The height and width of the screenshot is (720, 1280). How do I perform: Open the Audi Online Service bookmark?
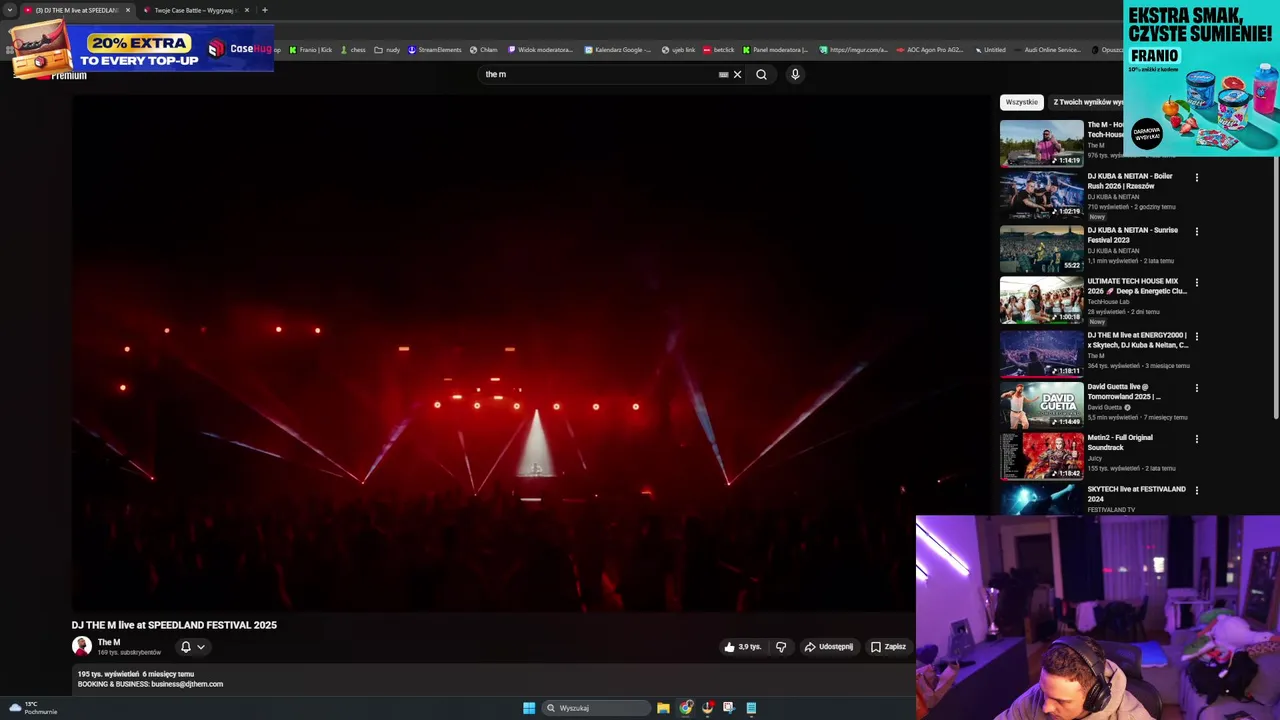point(1046,49)
